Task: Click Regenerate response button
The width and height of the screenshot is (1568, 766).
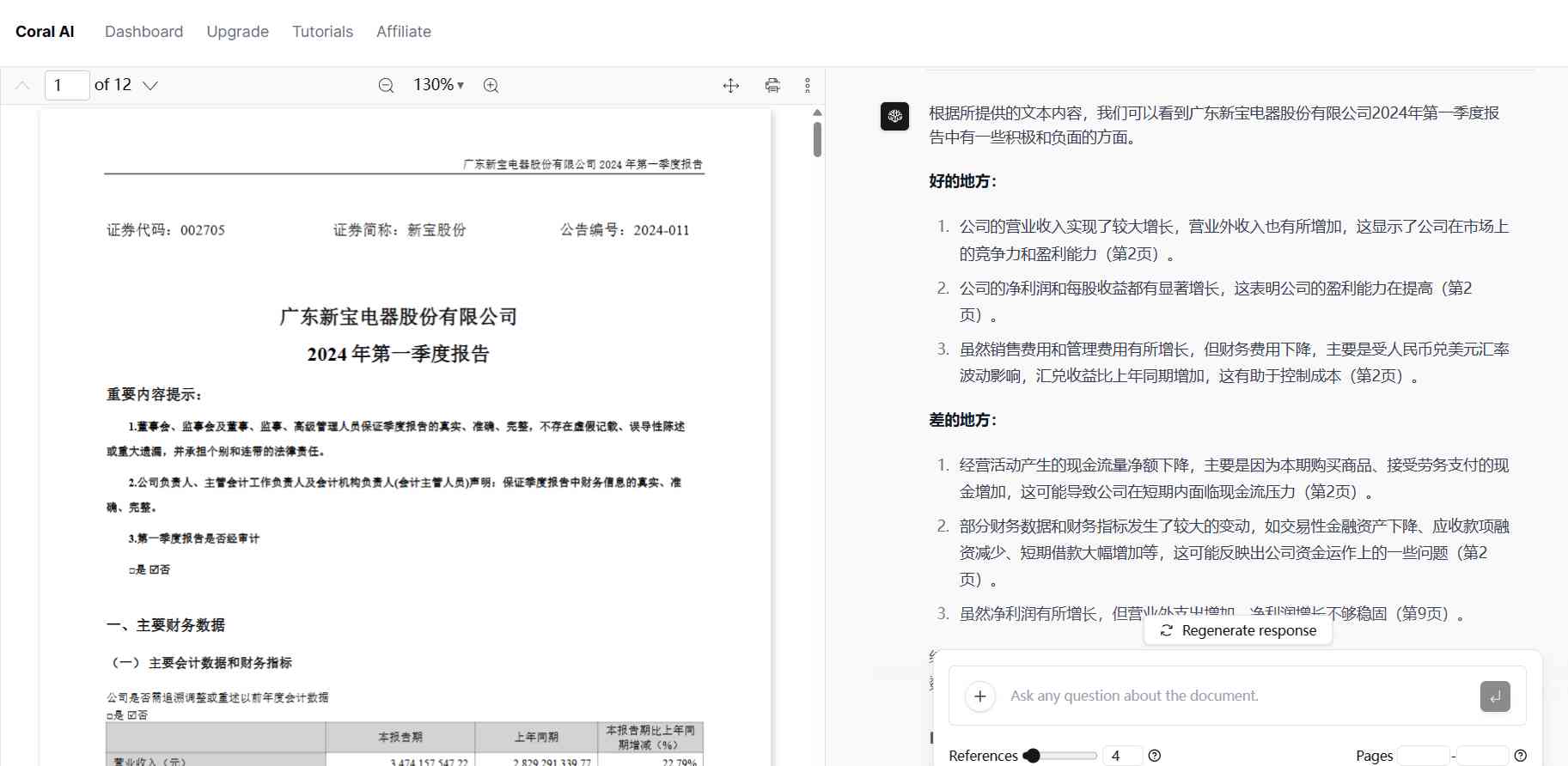Action: (x=1238, y=630)
